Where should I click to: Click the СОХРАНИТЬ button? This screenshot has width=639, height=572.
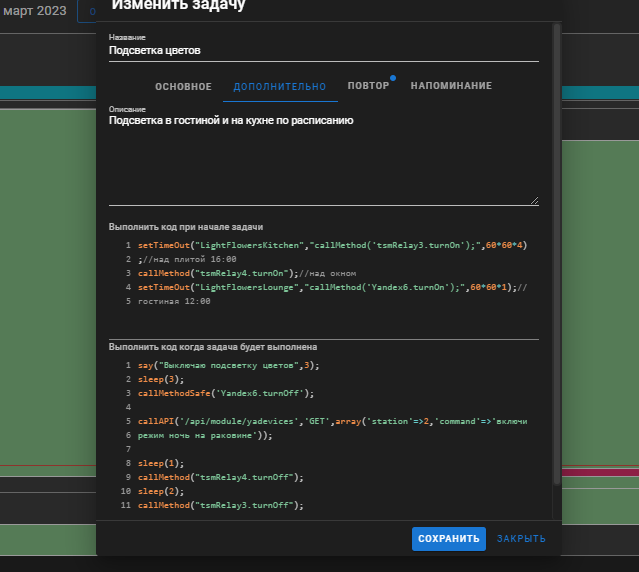pos(449,539)
